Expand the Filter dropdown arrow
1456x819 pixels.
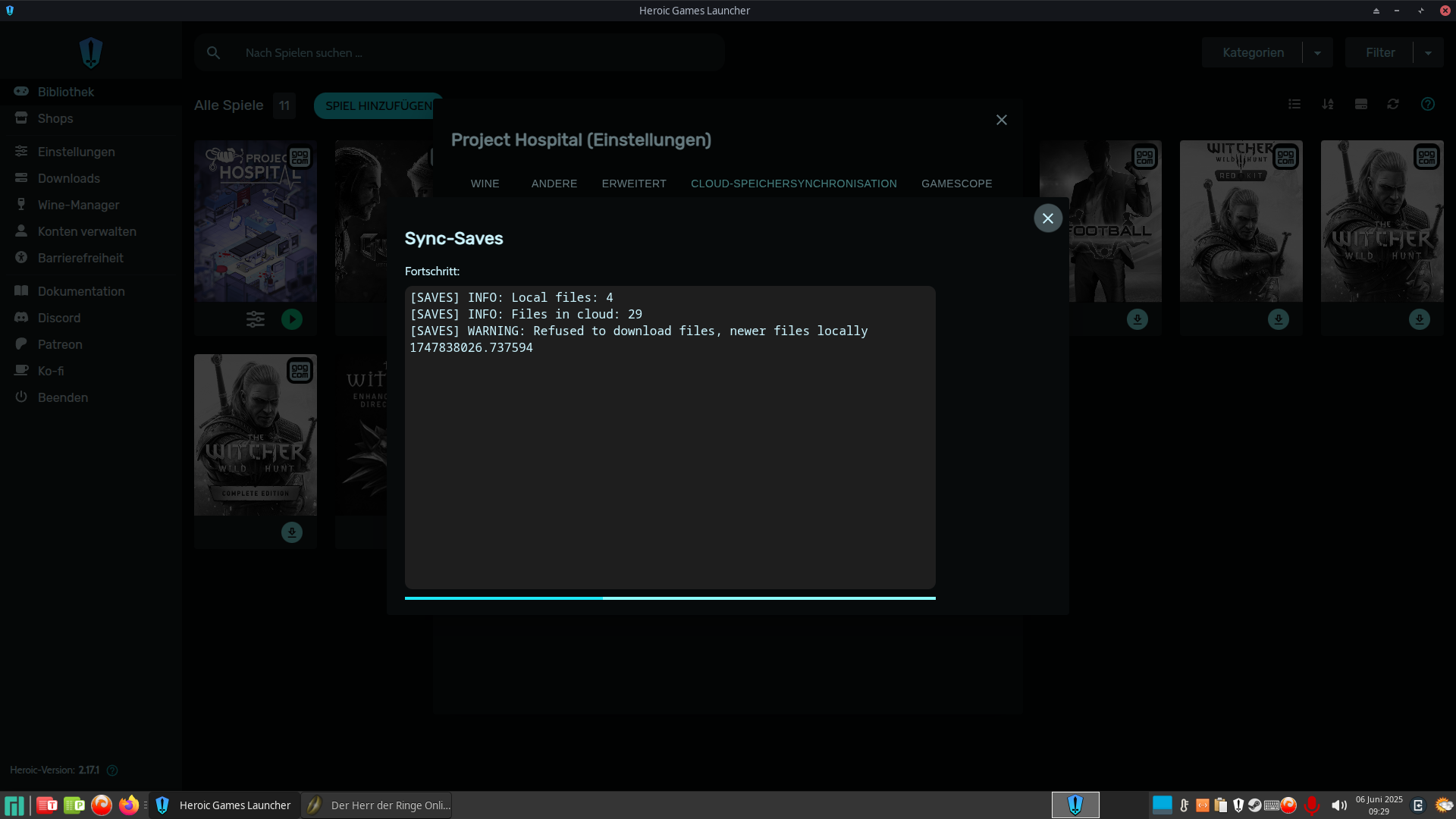[1428, 53]
